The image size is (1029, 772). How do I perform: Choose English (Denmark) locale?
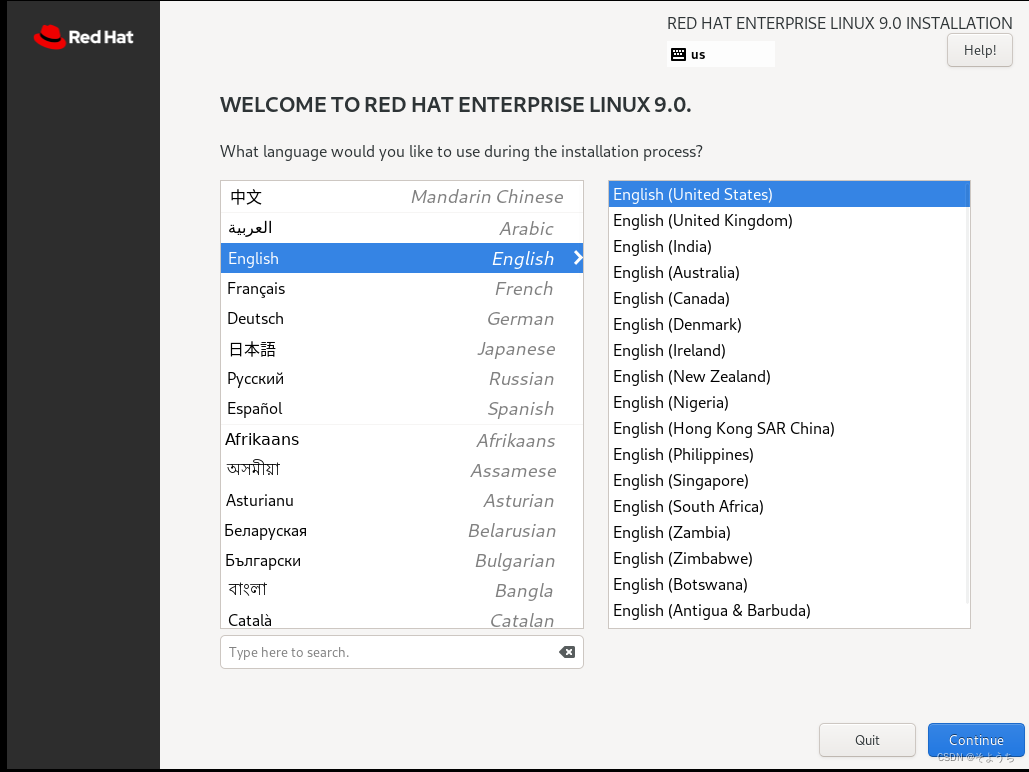789,324
